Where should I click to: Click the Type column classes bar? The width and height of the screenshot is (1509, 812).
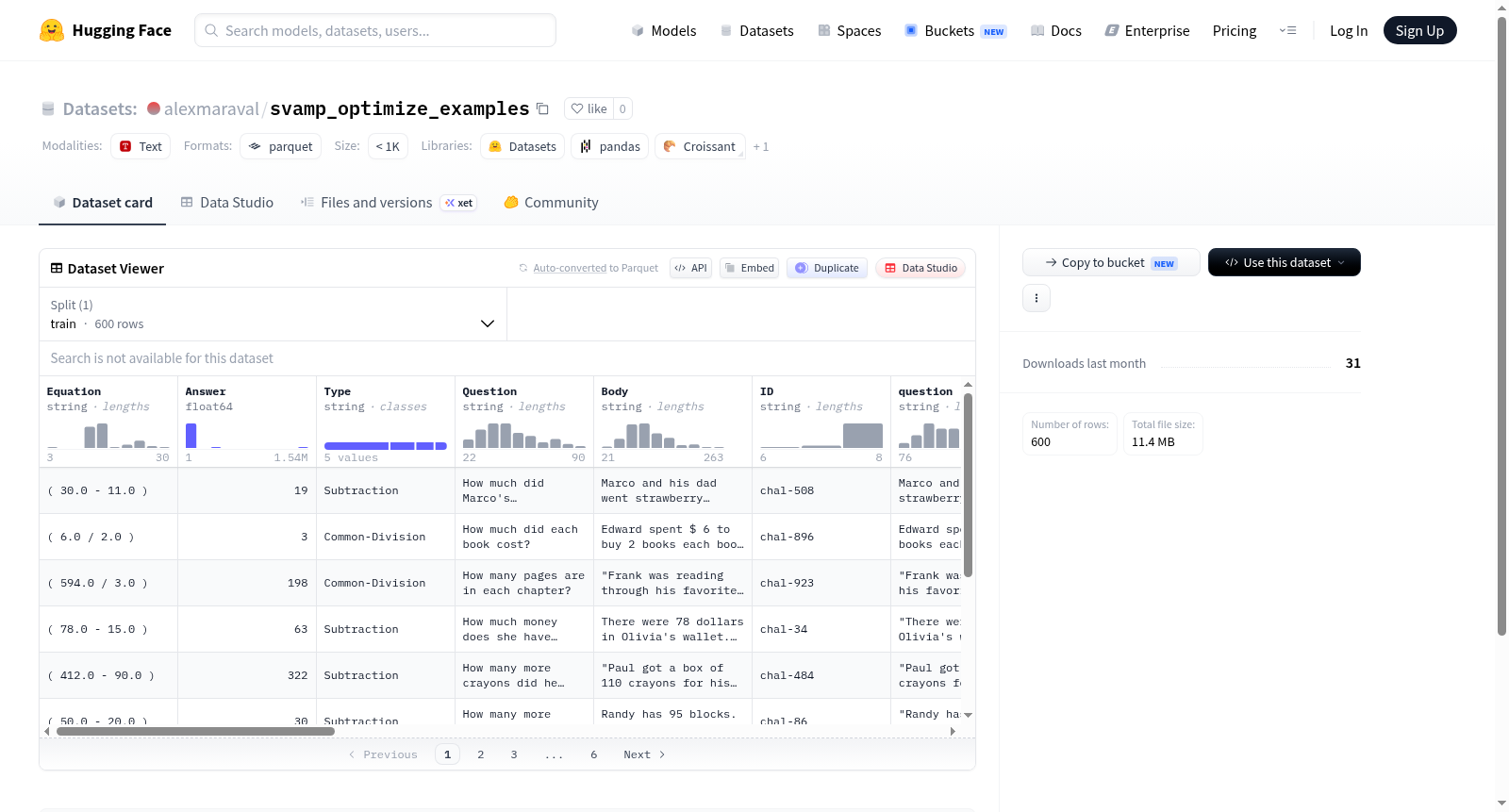(x=386, y=446)
